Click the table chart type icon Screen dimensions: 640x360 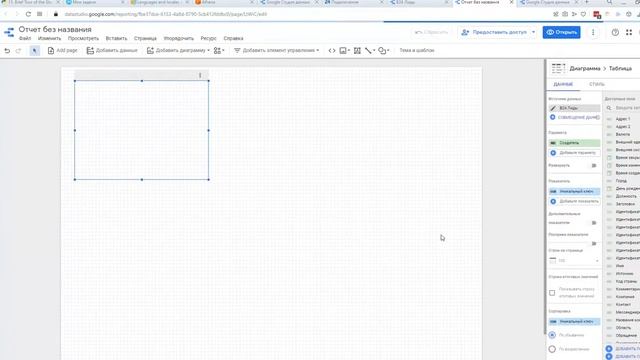click(558, 69)
